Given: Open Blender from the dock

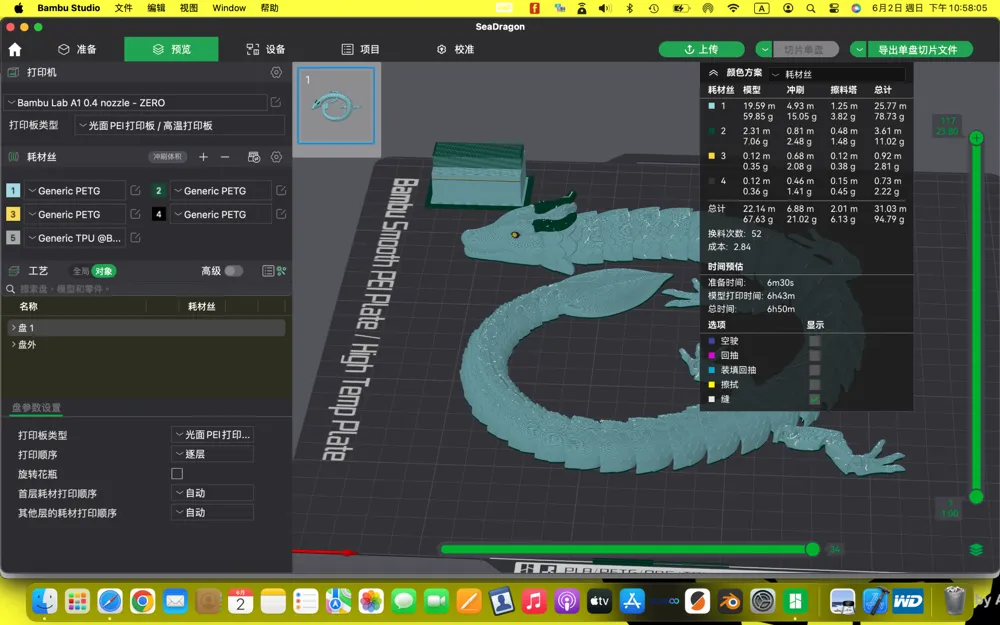Looking at the screenshot, I should (730, 601).
